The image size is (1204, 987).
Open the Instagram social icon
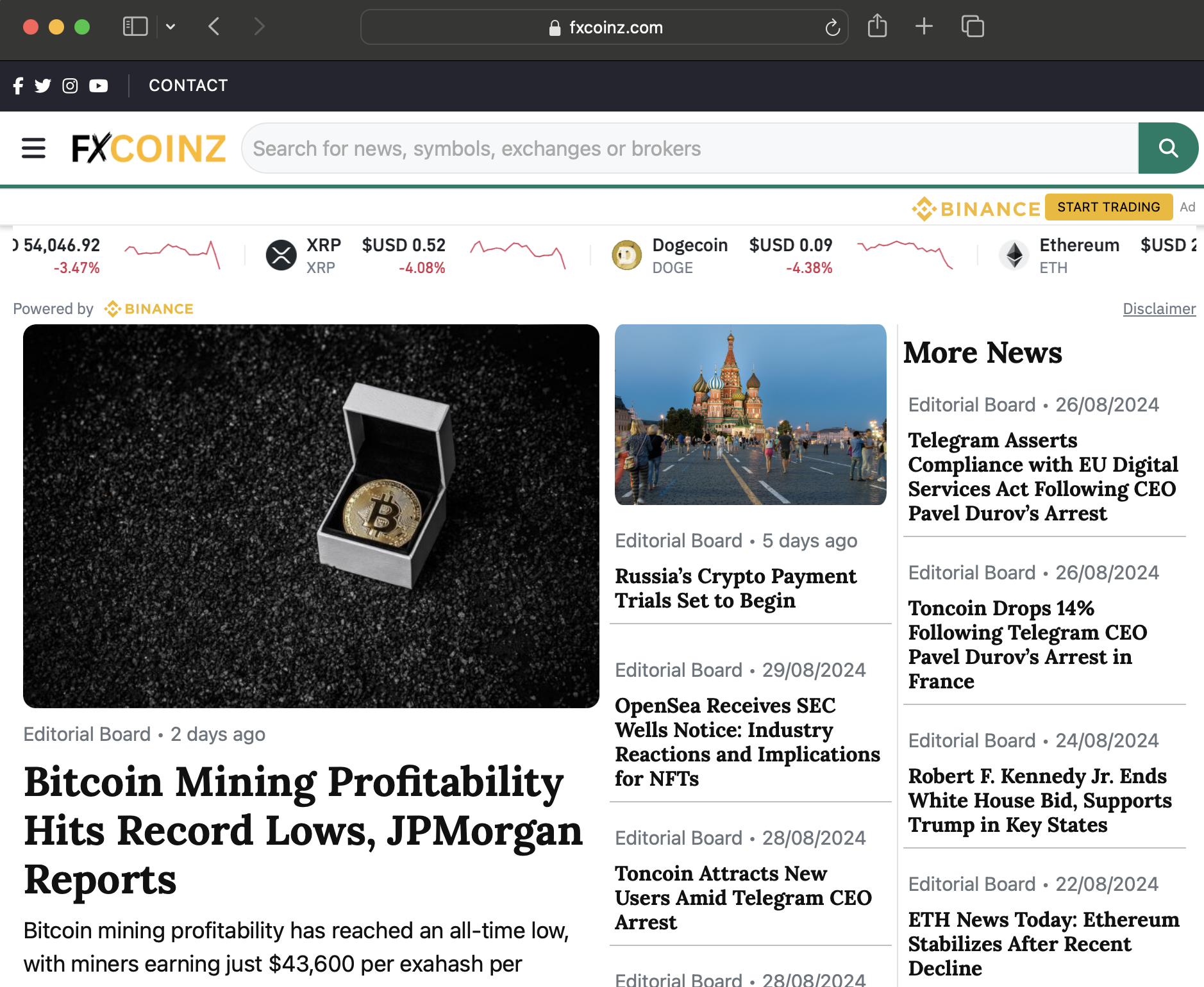click(70, 86)
